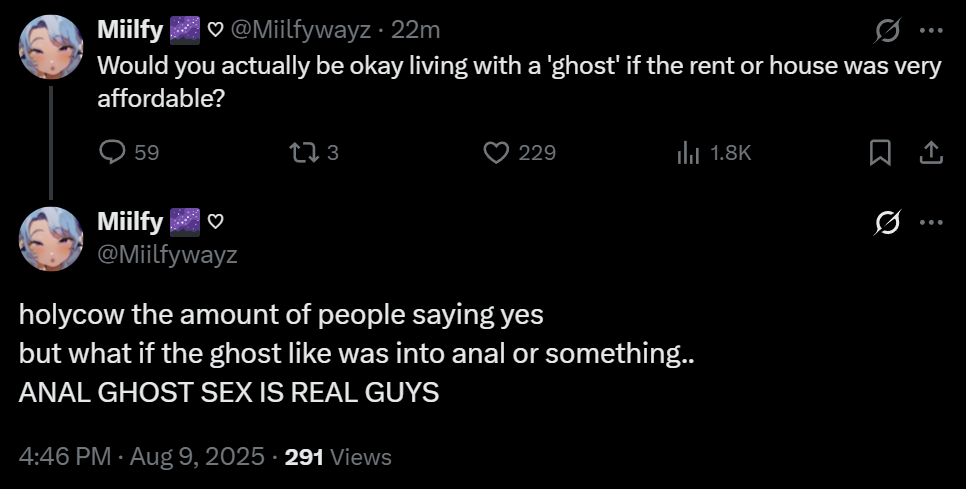The height and width of the screenshot is (489, 966).
Task: Click the heart badge next to second Miilfy name
Action: click(215, 219)
